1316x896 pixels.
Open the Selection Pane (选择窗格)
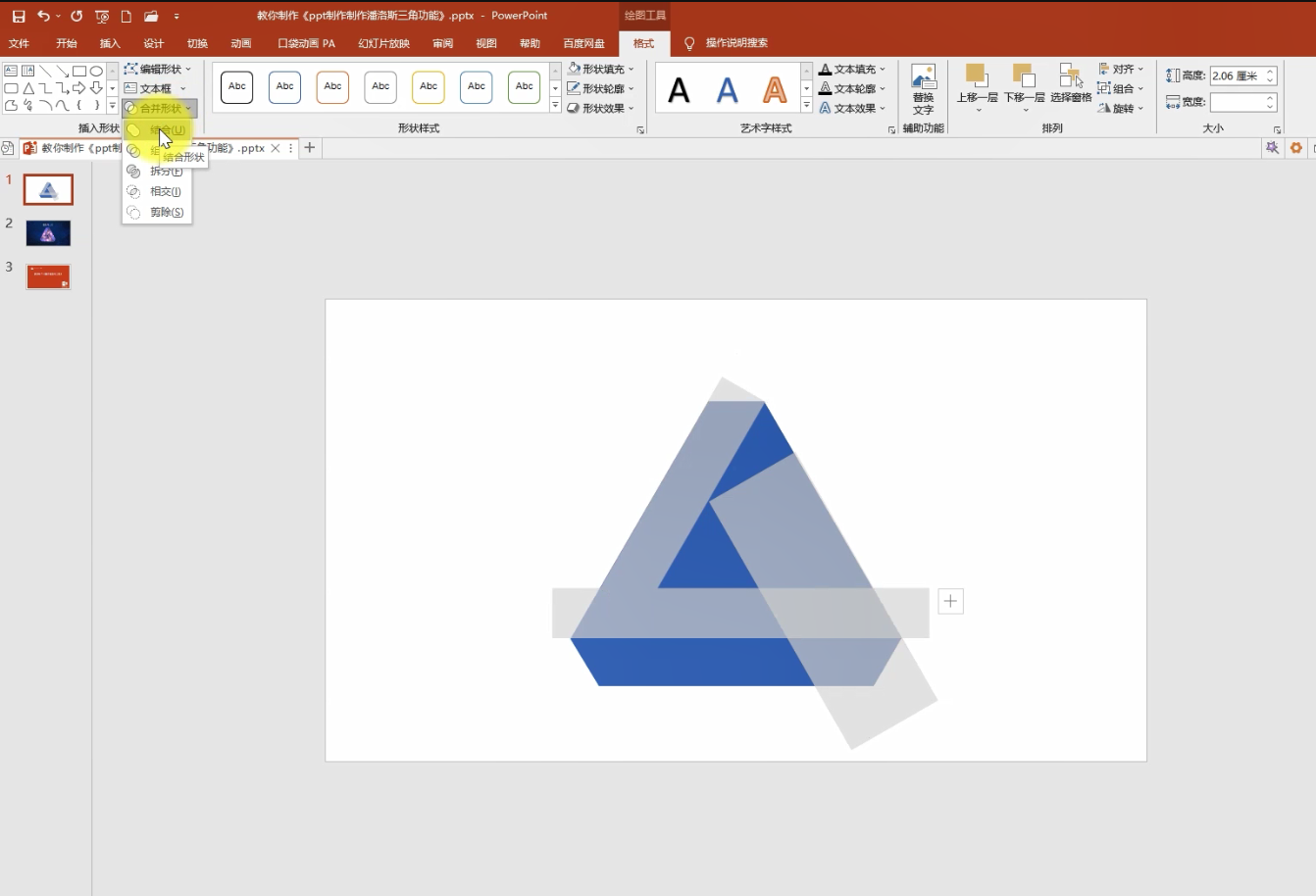coord(1071,84)
